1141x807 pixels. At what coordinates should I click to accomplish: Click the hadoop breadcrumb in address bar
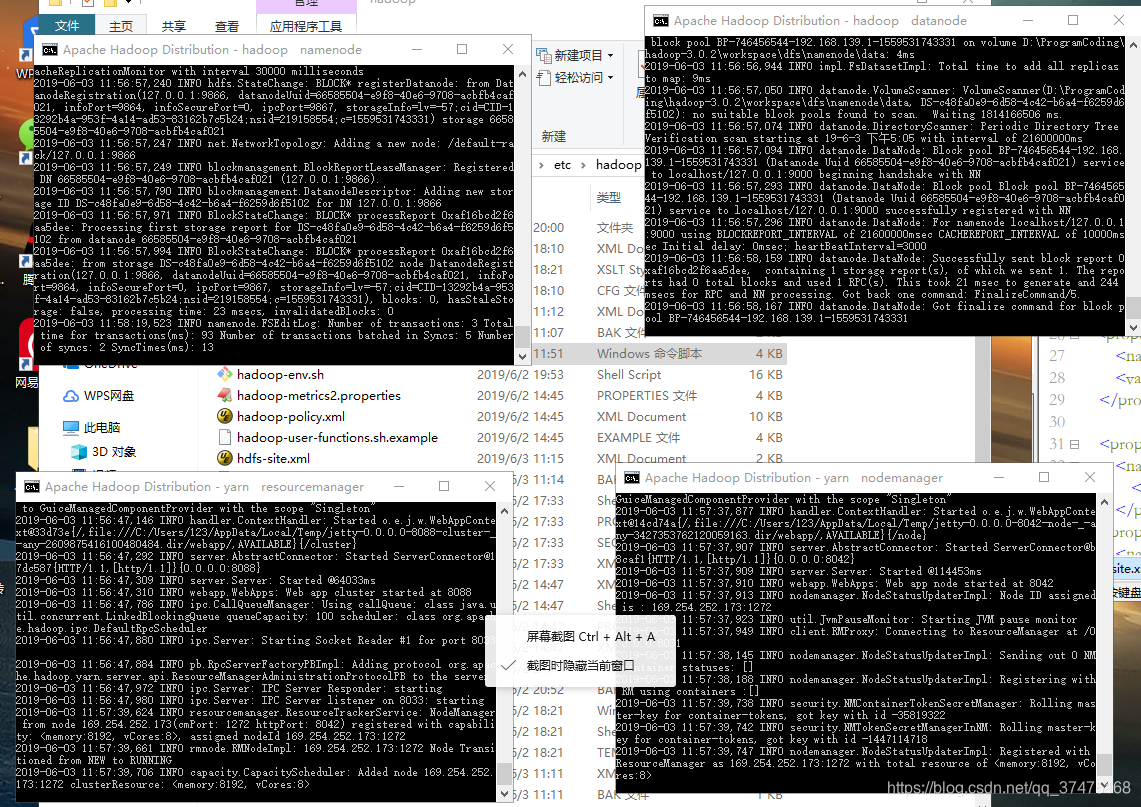click(x=619, y=165)
